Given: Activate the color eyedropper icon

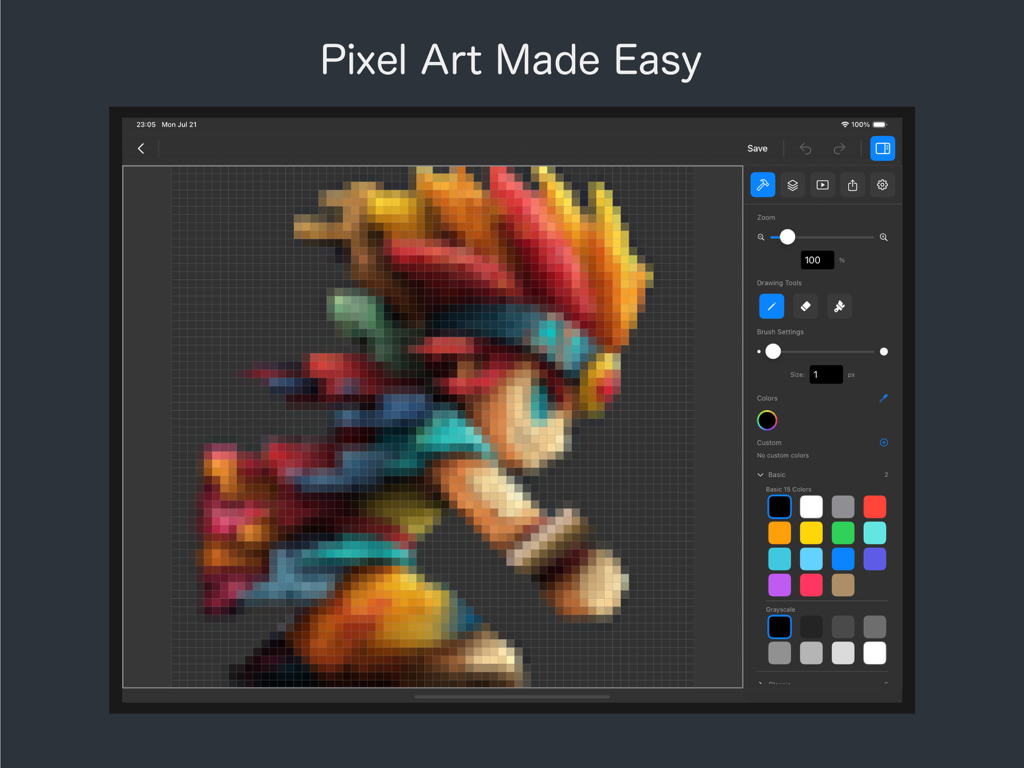Looking at the screenshot, I should tap(883, 397).
